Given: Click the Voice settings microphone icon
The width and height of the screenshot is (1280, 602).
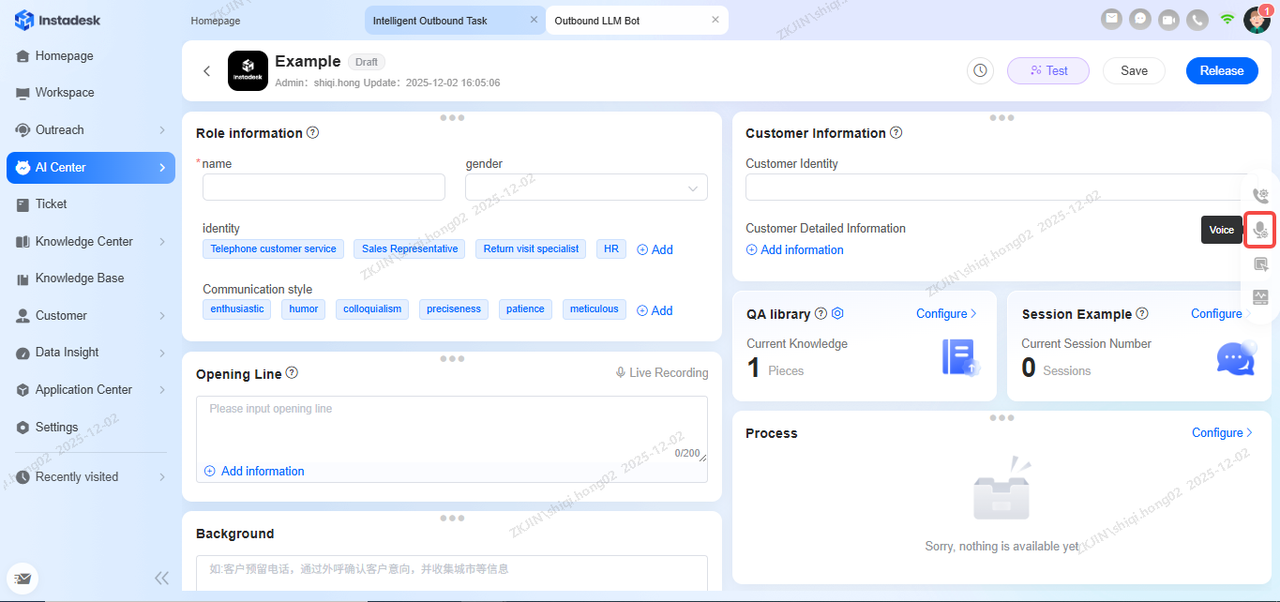Looking at the screenshot, I should pos(1260,230).
